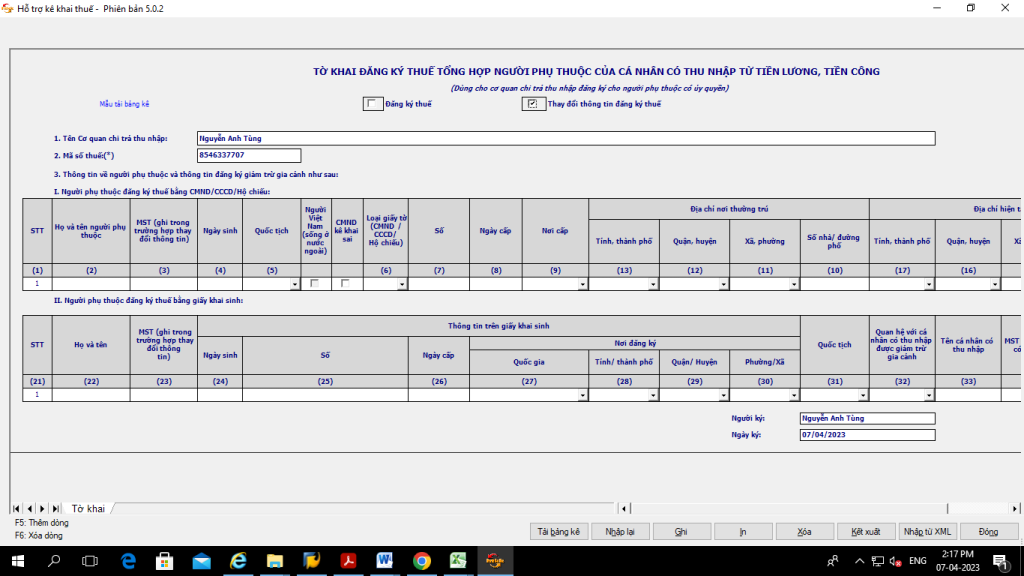Open the Mail app in the taskbar
Viewport: 1024px width, 576px height.
tap(201, 561)
